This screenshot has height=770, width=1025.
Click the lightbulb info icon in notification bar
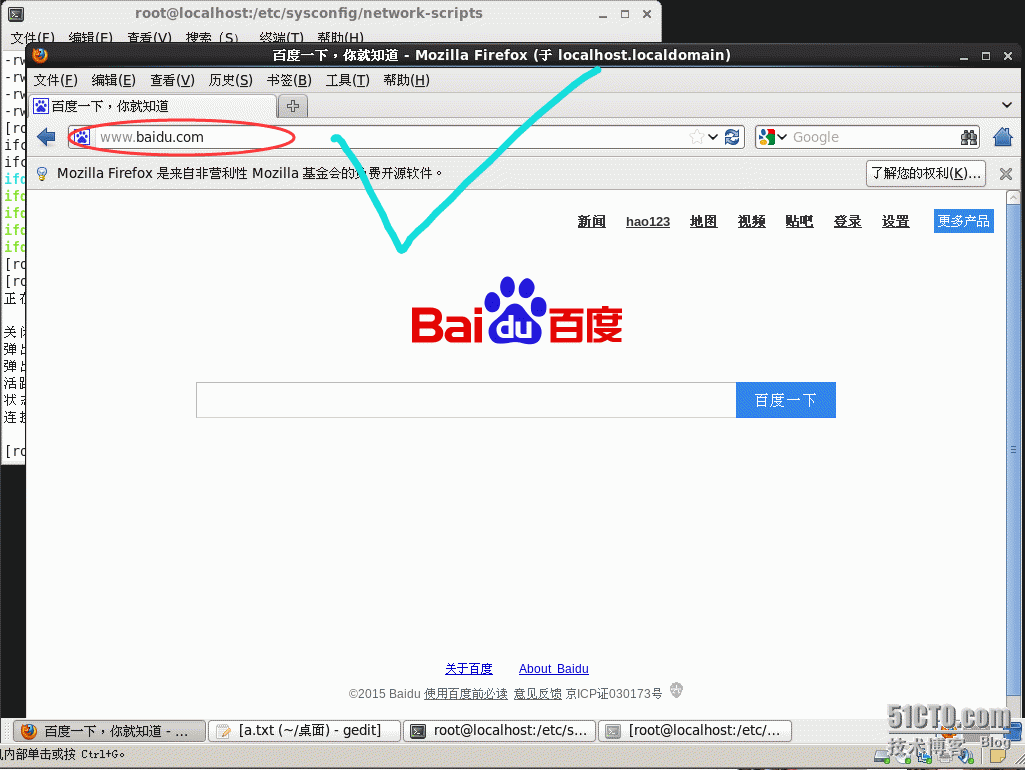42,174
